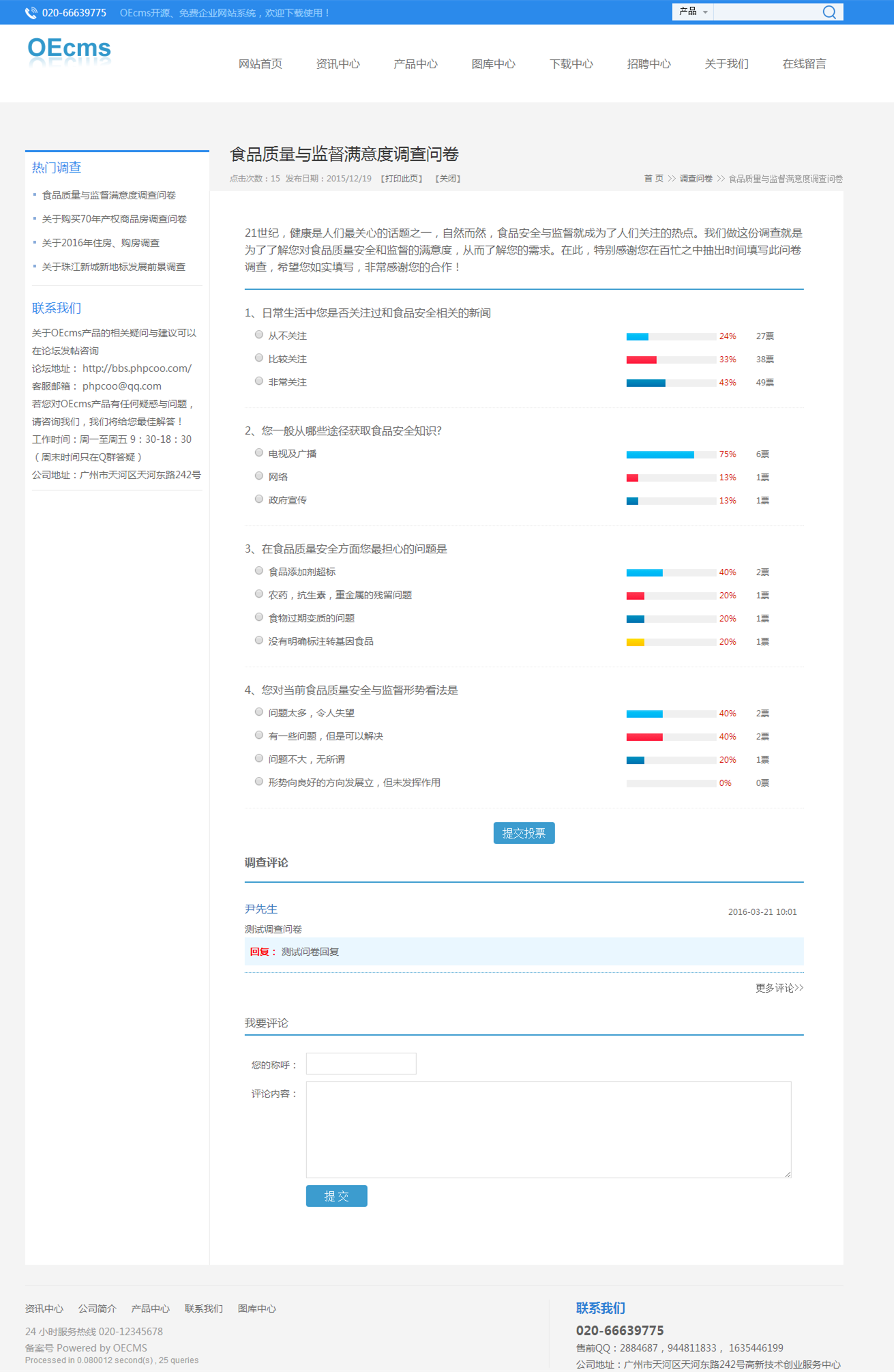894x1372 pixels.
Task: Choose radio 网络
Action: (259, 476)
